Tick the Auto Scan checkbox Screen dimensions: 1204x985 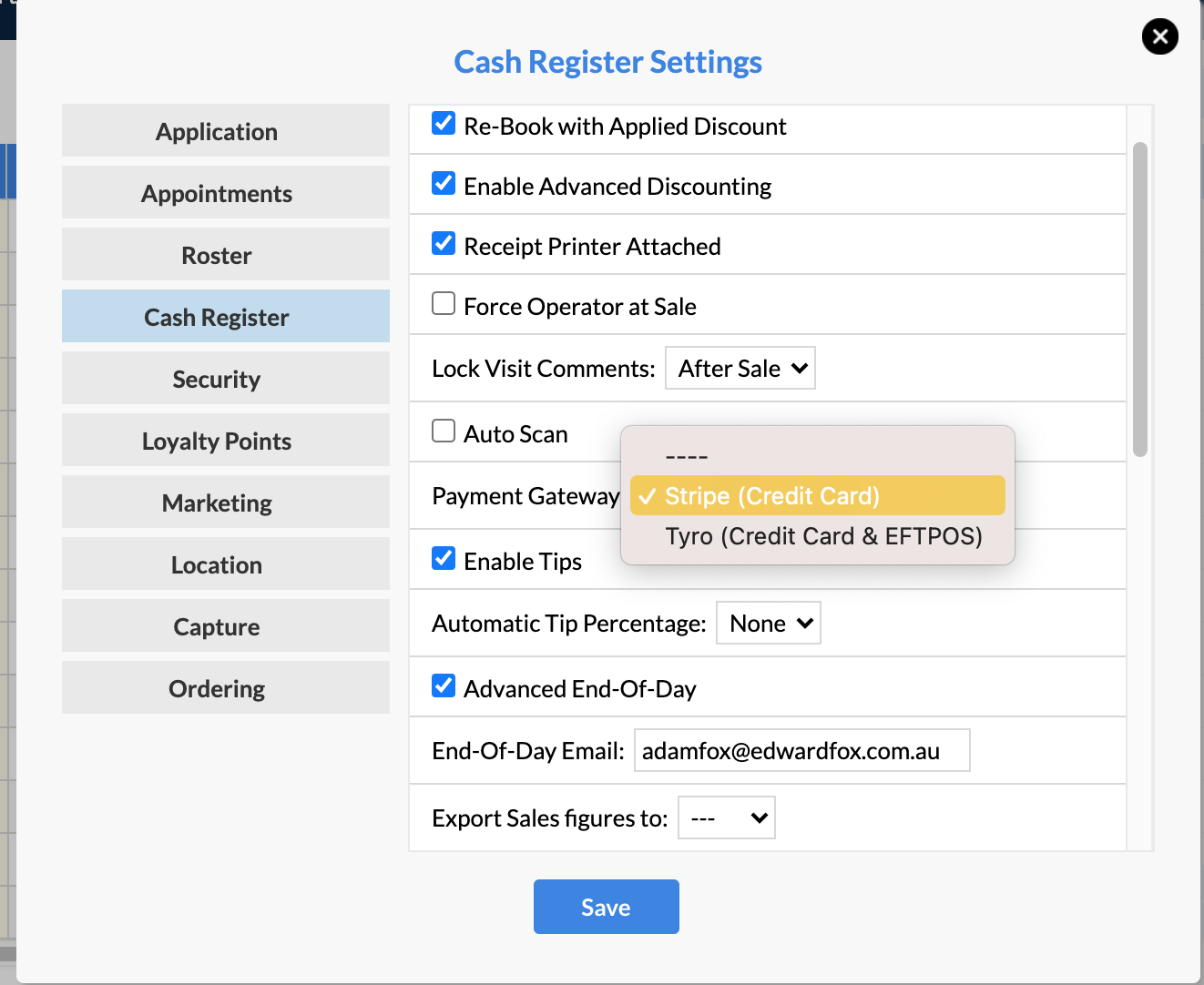(444, 431)
